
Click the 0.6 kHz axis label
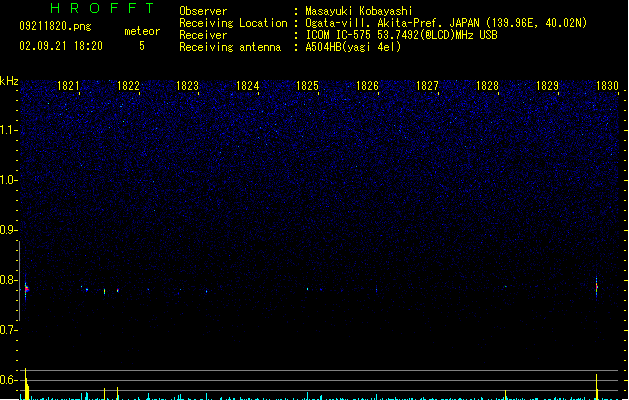(x=8, y=380)
